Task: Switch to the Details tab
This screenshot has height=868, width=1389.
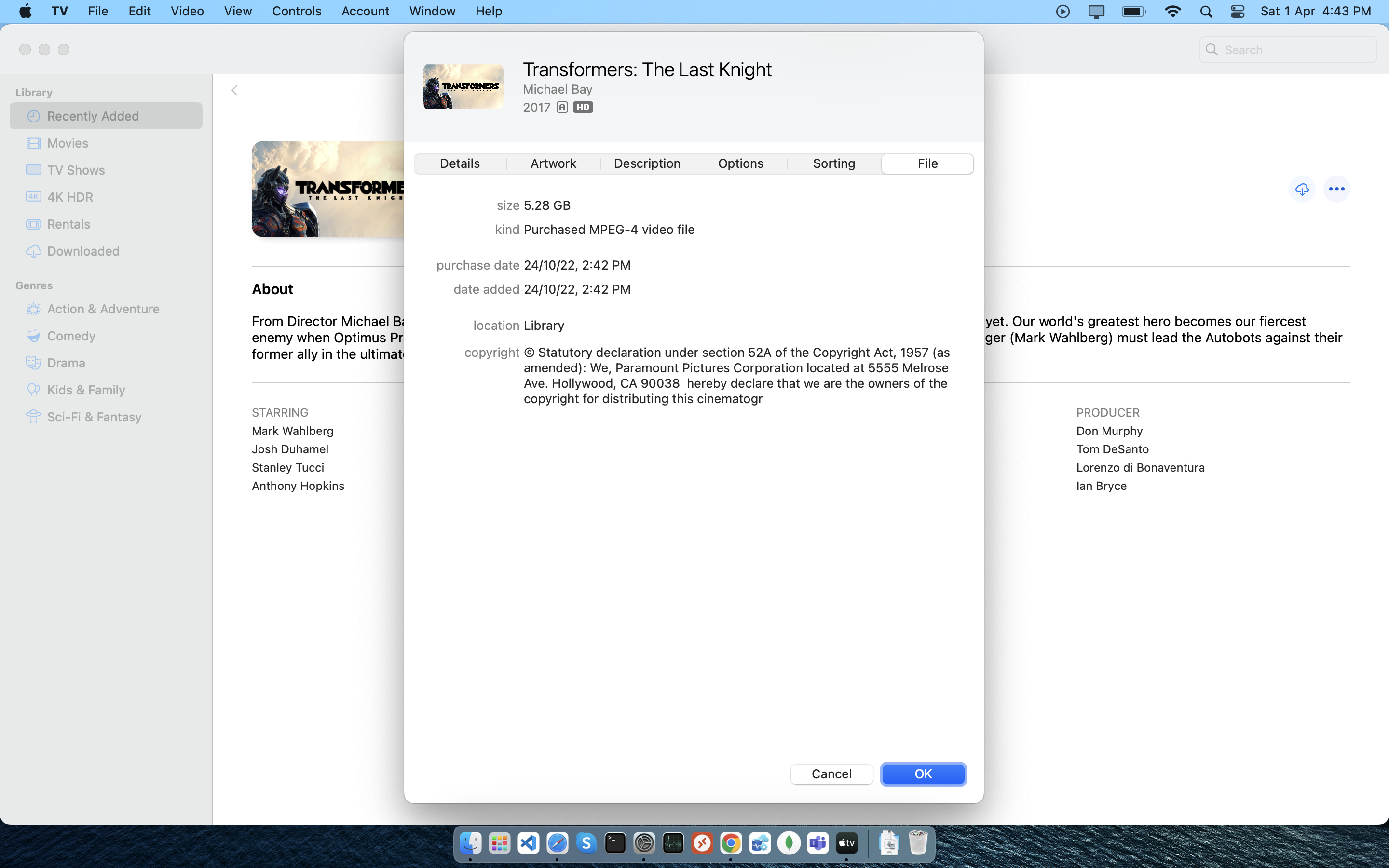Action: coord(460,163)
